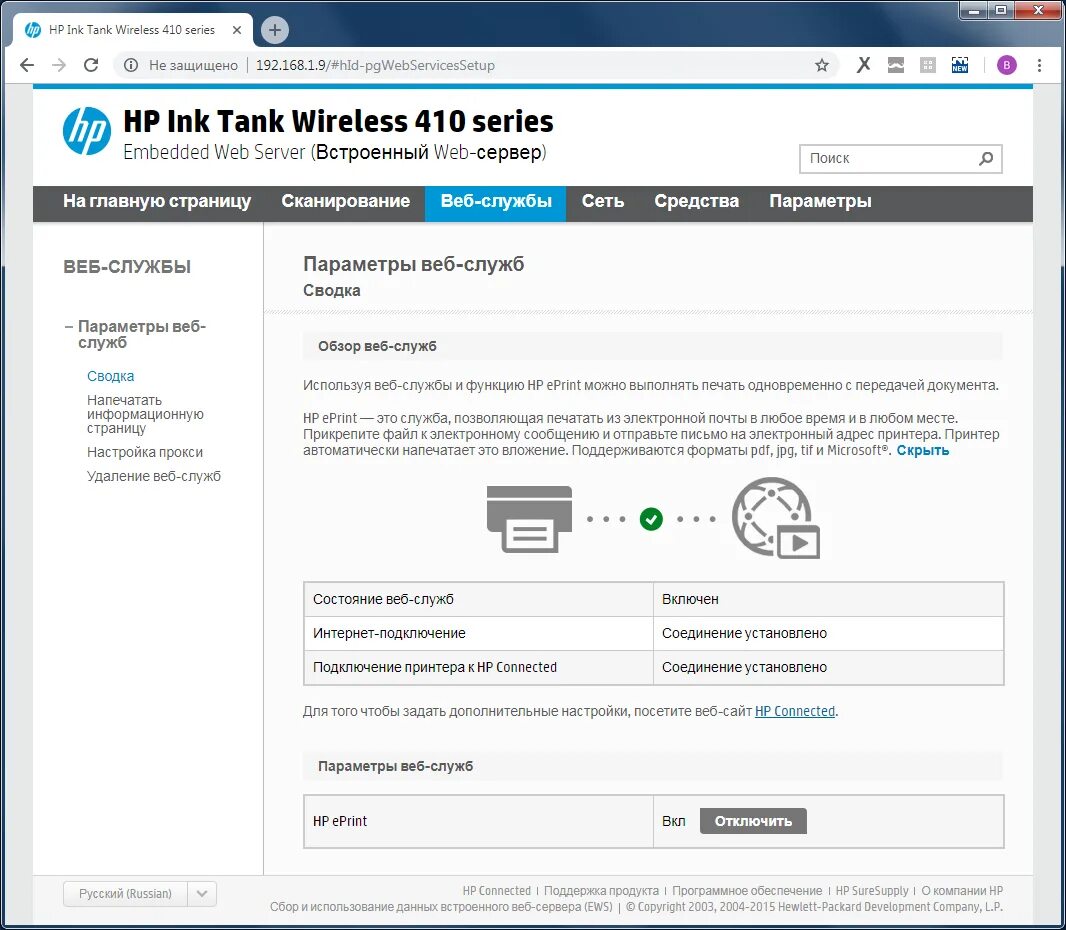Click the site info icon in address bar
Screen dimensions: 1066x930
pos(131,65)
